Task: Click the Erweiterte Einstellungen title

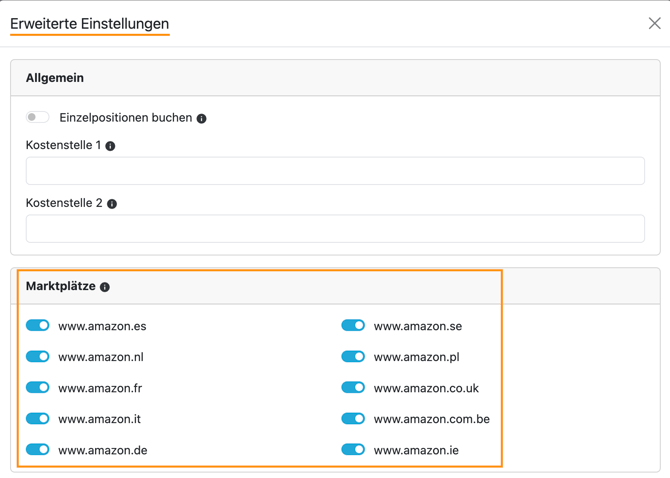Action: point(90,23)
